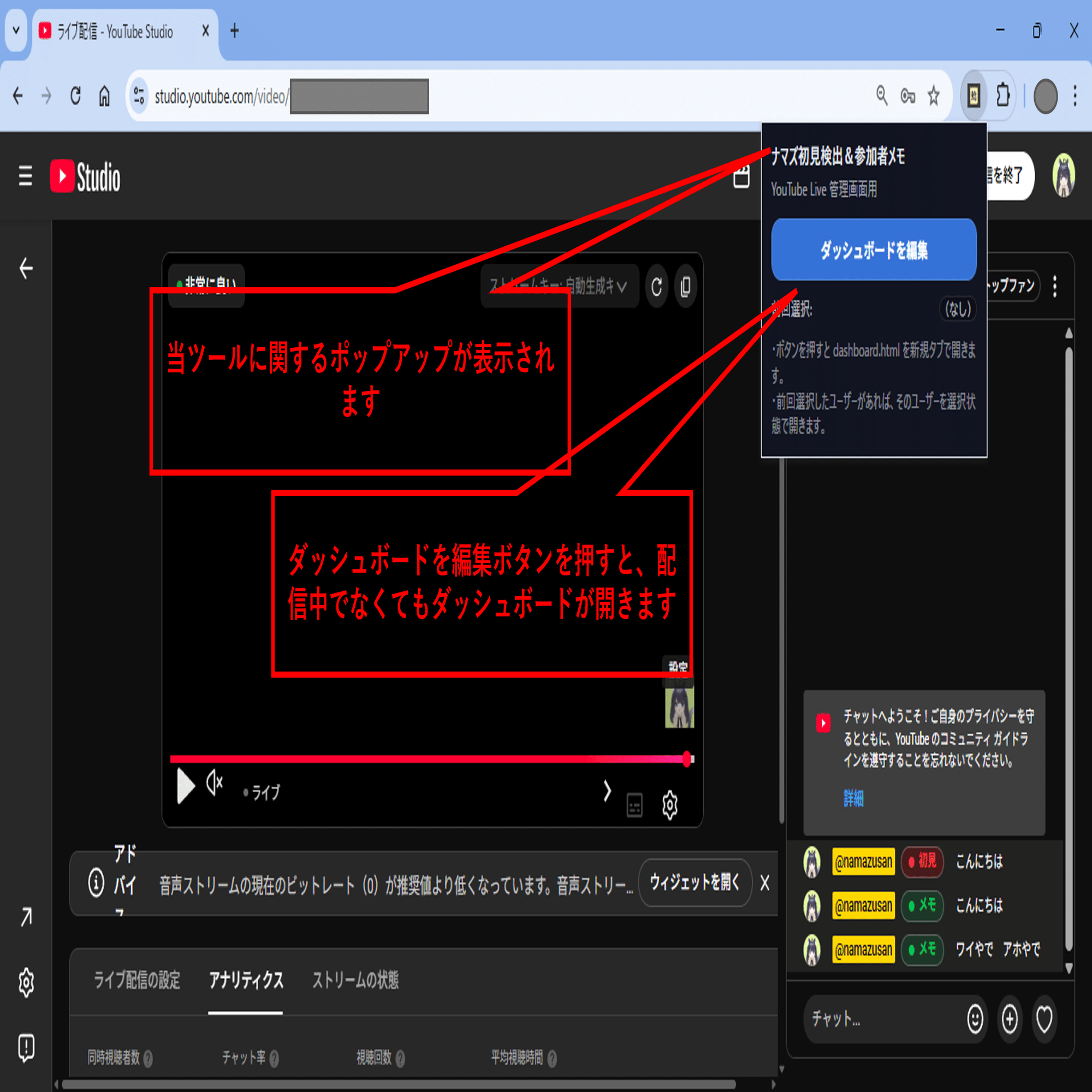1092x1092 pixels.
Task: Toggle the bookmark star in address bar
Action: click(x=933, y=96)
